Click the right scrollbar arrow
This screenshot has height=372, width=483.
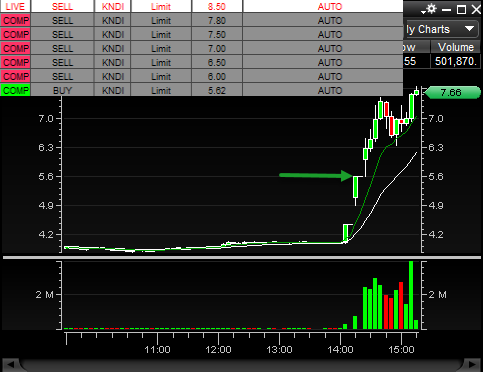point(472,364)
